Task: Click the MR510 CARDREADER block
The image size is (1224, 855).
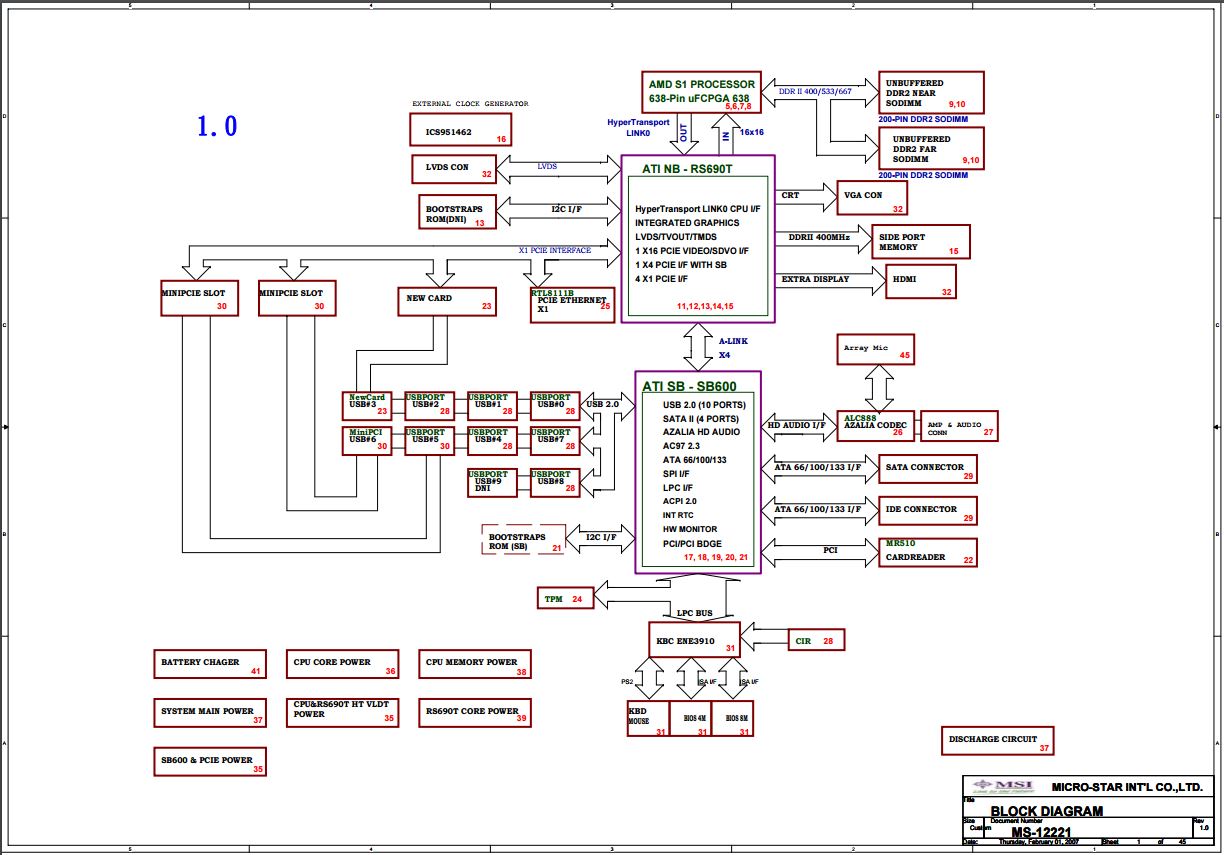Action: (927, 553)
